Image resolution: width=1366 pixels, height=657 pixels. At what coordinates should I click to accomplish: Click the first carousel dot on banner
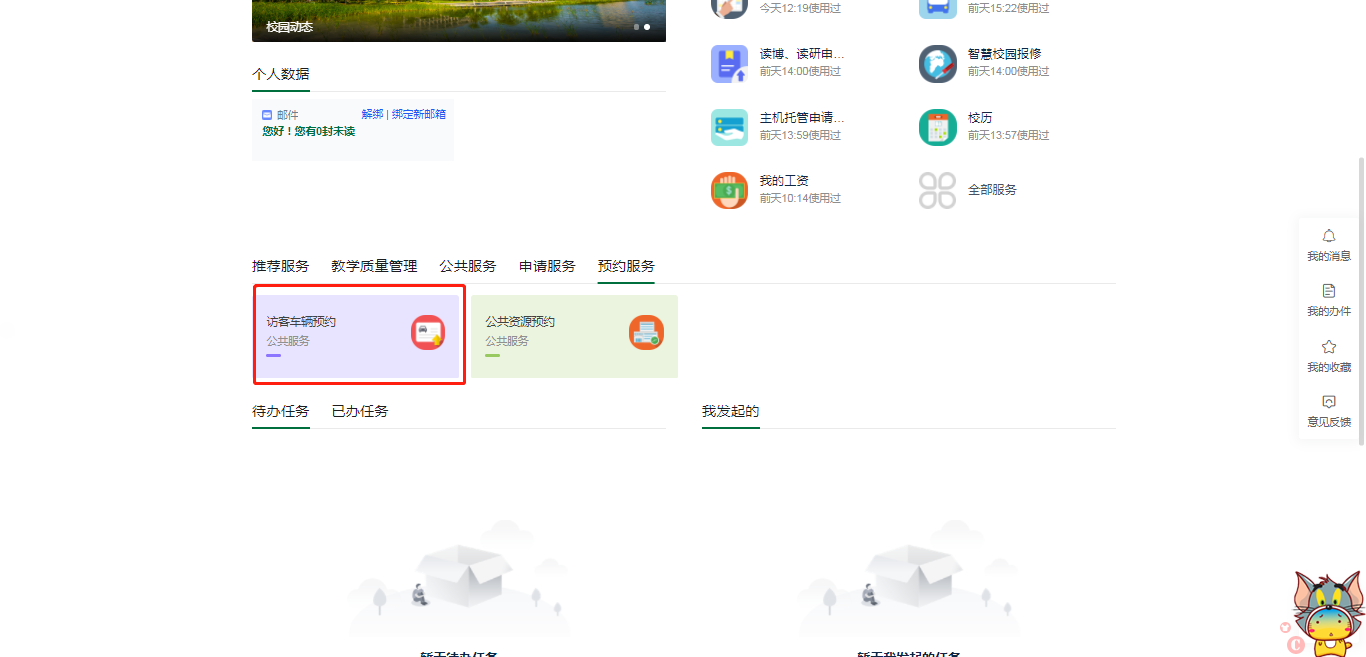point(636,27)
